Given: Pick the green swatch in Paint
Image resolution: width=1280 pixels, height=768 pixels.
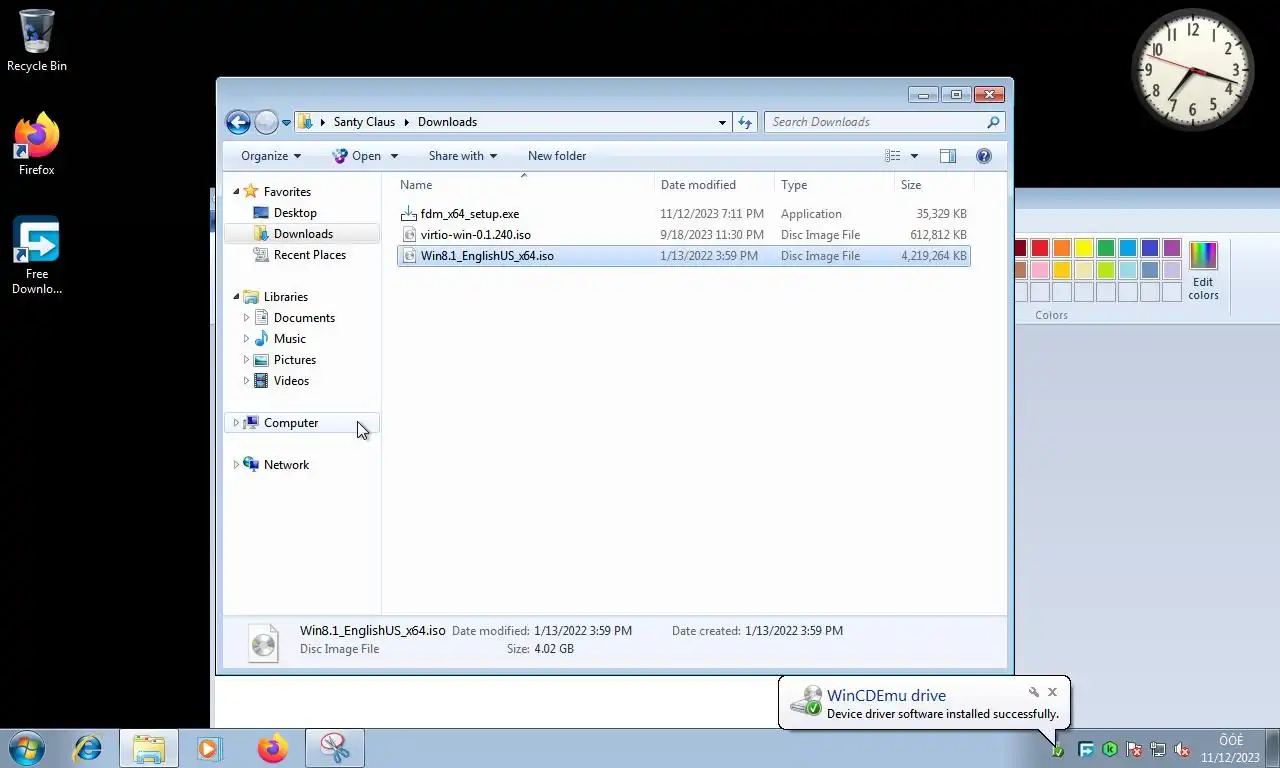Looking at the screenshot, I should [1106, 248].
